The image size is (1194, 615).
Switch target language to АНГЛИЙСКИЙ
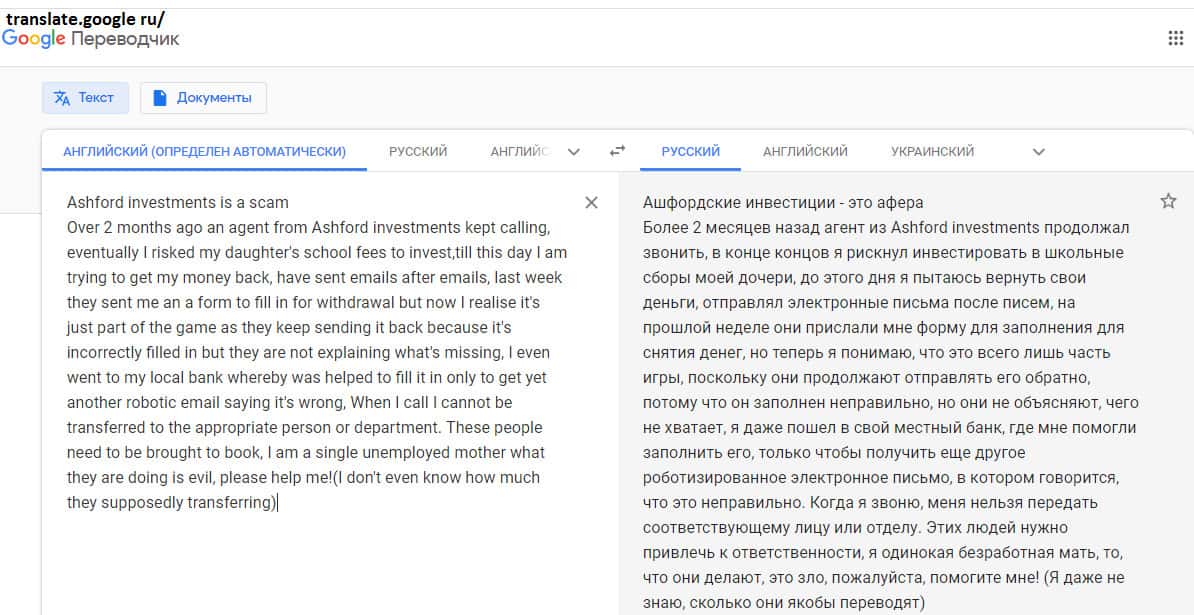tap(805, 152)
